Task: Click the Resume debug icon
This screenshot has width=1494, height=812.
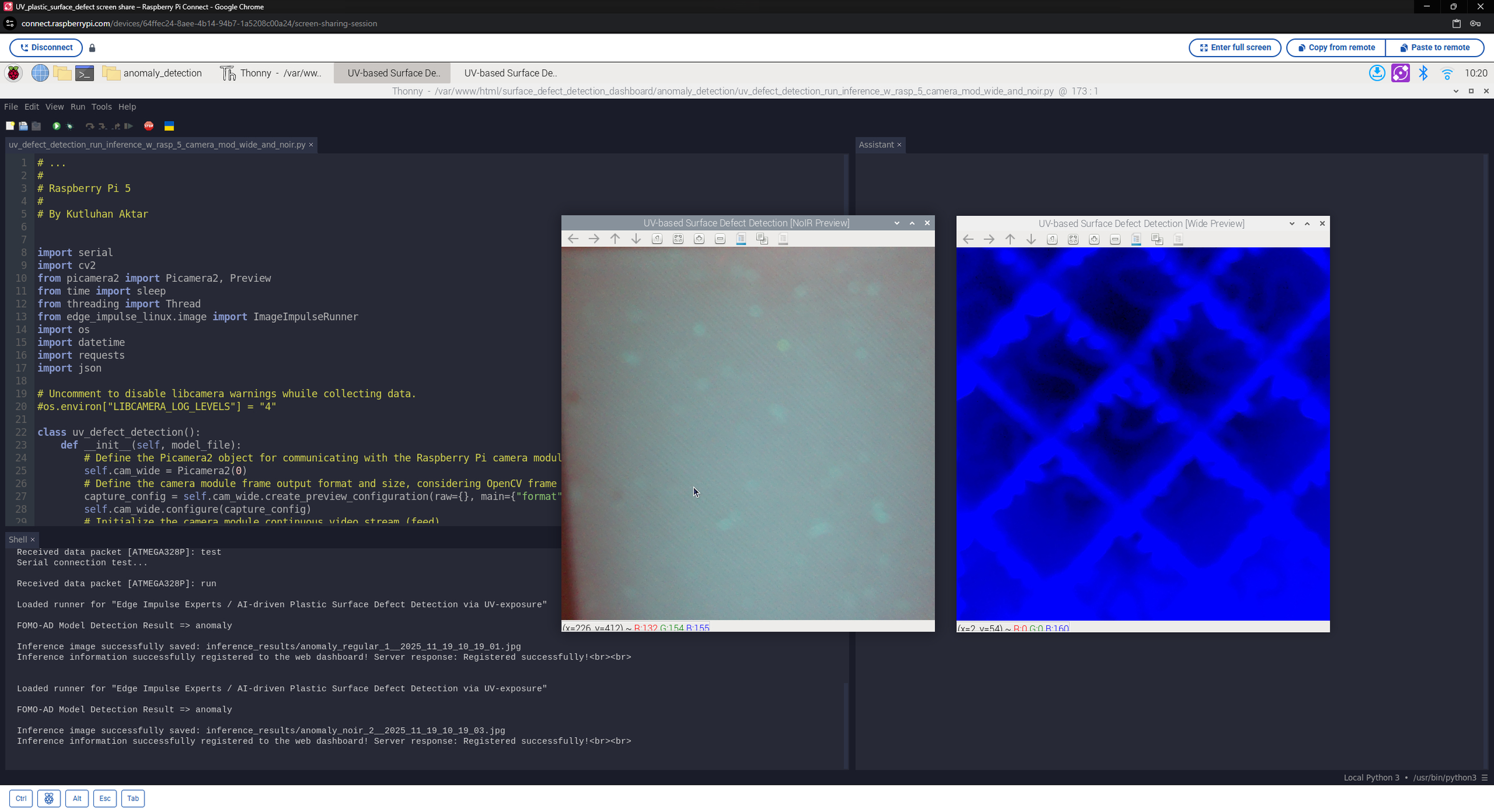Action: (x=129, y=126)
